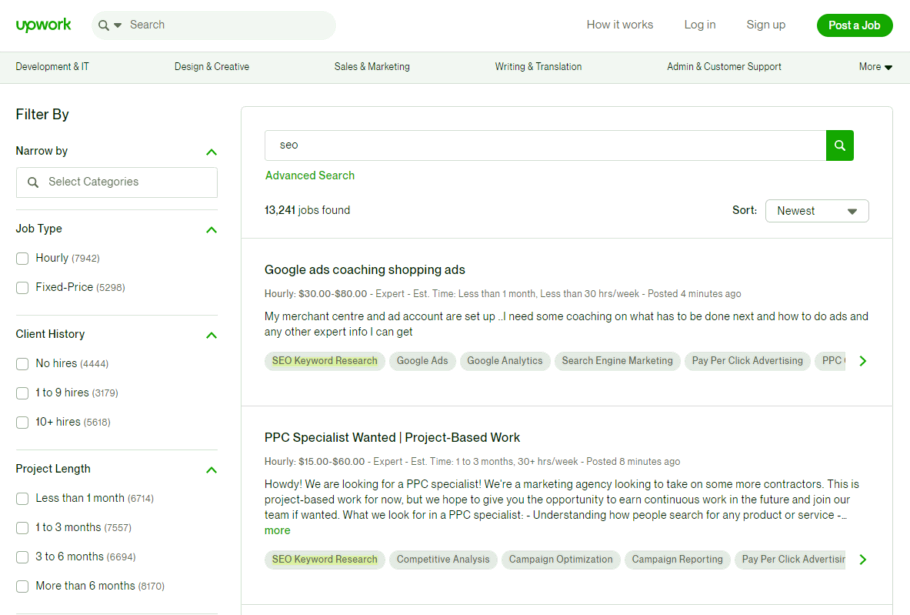
Task: Click the Log in link
Action: (x=699, y=25)
